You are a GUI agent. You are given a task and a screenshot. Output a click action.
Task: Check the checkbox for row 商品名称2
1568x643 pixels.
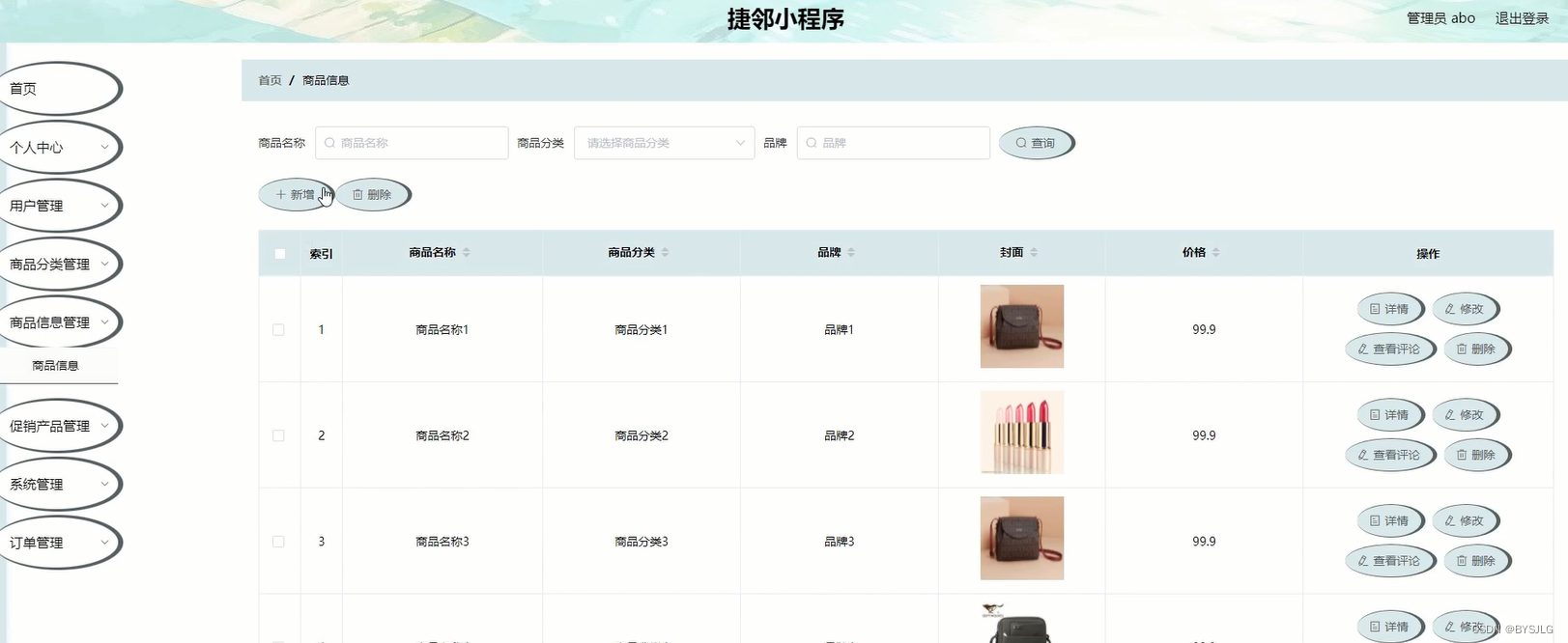278,436
